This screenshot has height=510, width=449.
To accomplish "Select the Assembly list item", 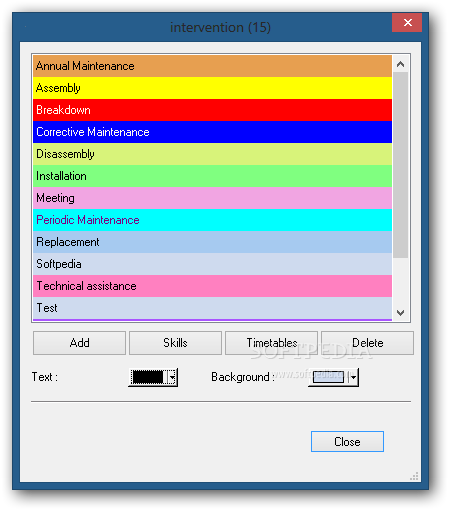I will pos(212,88).
